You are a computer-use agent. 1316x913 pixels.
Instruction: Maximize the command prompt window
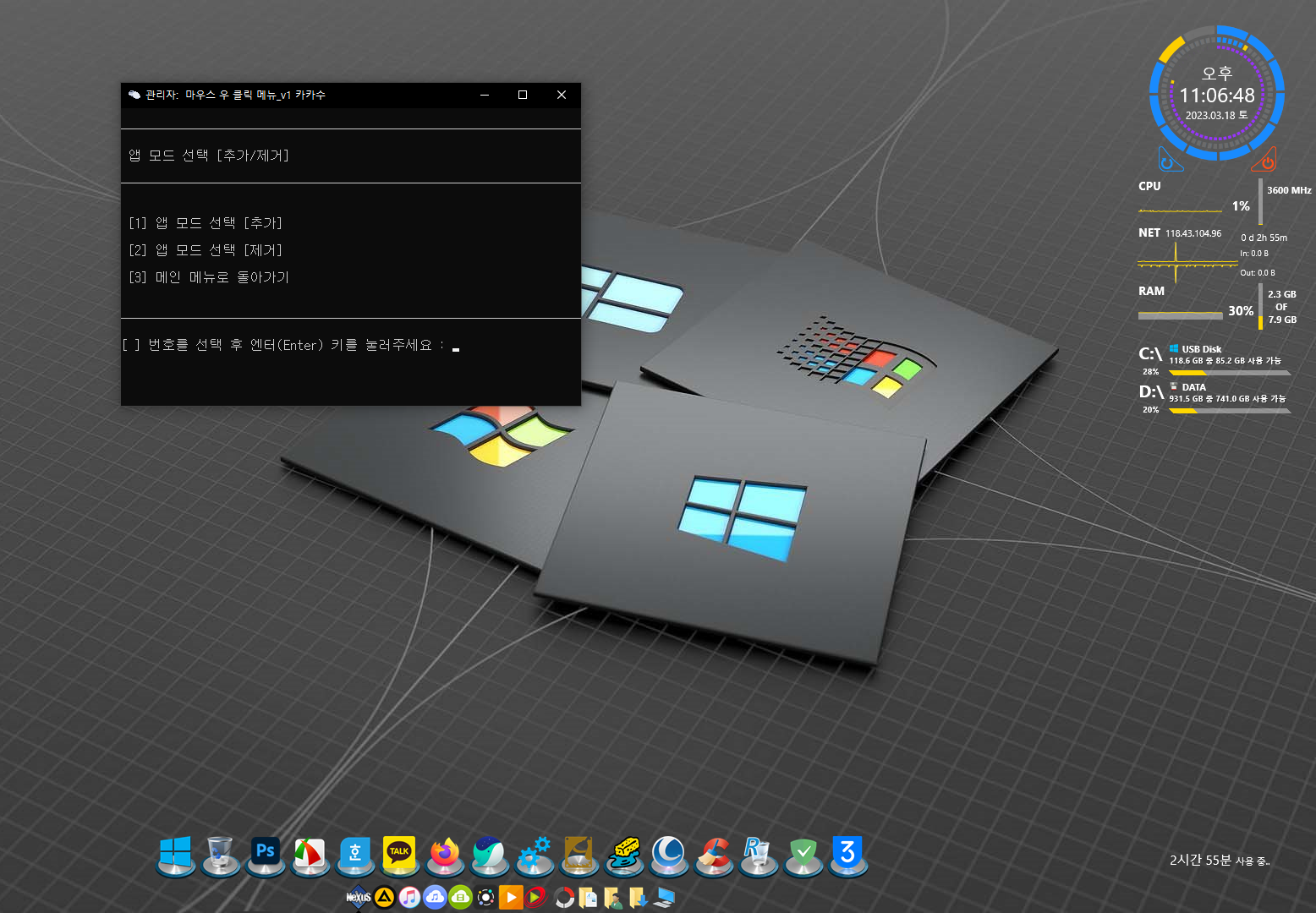(x=523, y=95)
